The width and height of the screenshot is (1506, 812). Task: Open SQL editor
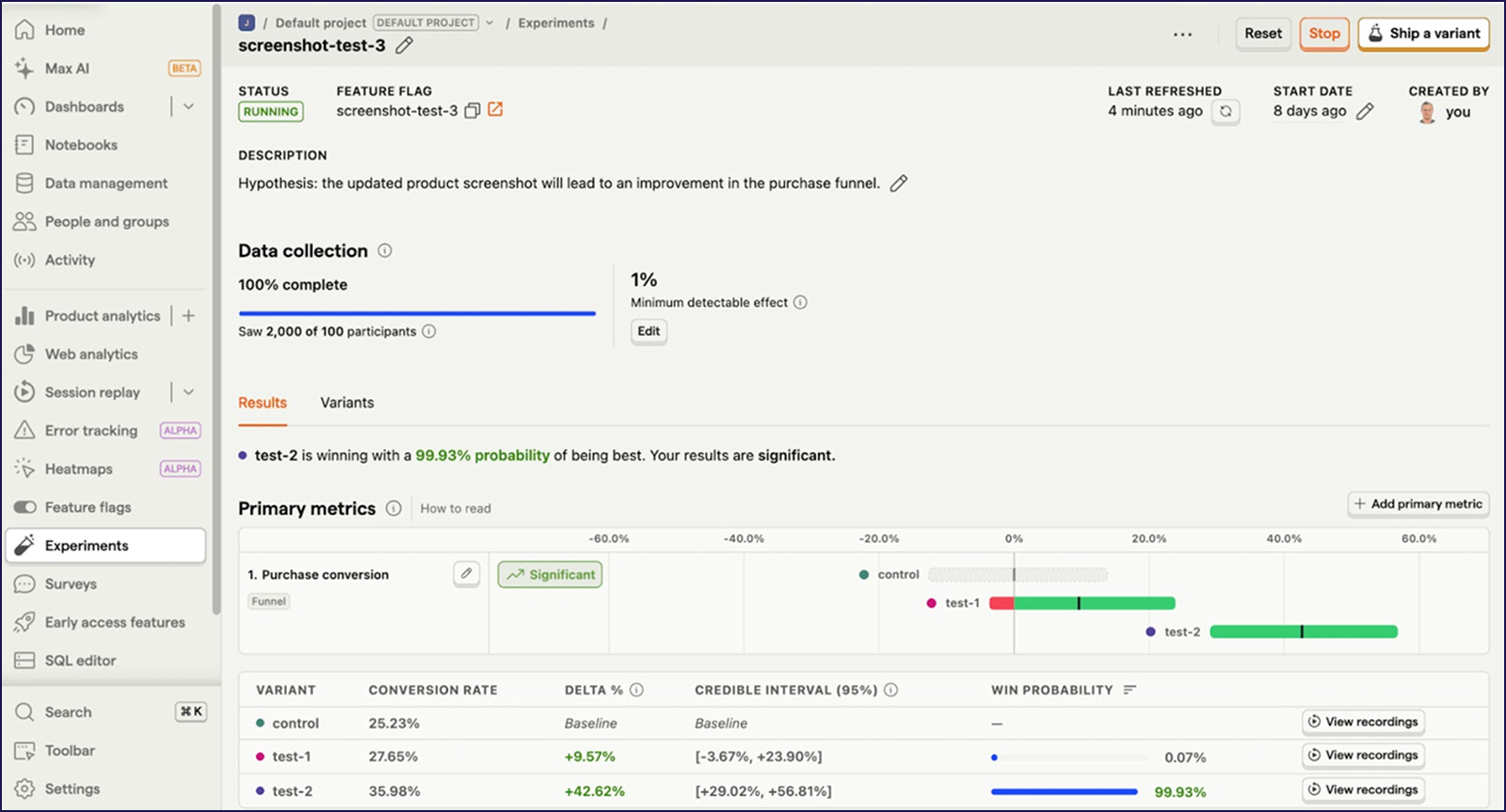point(80,661)
